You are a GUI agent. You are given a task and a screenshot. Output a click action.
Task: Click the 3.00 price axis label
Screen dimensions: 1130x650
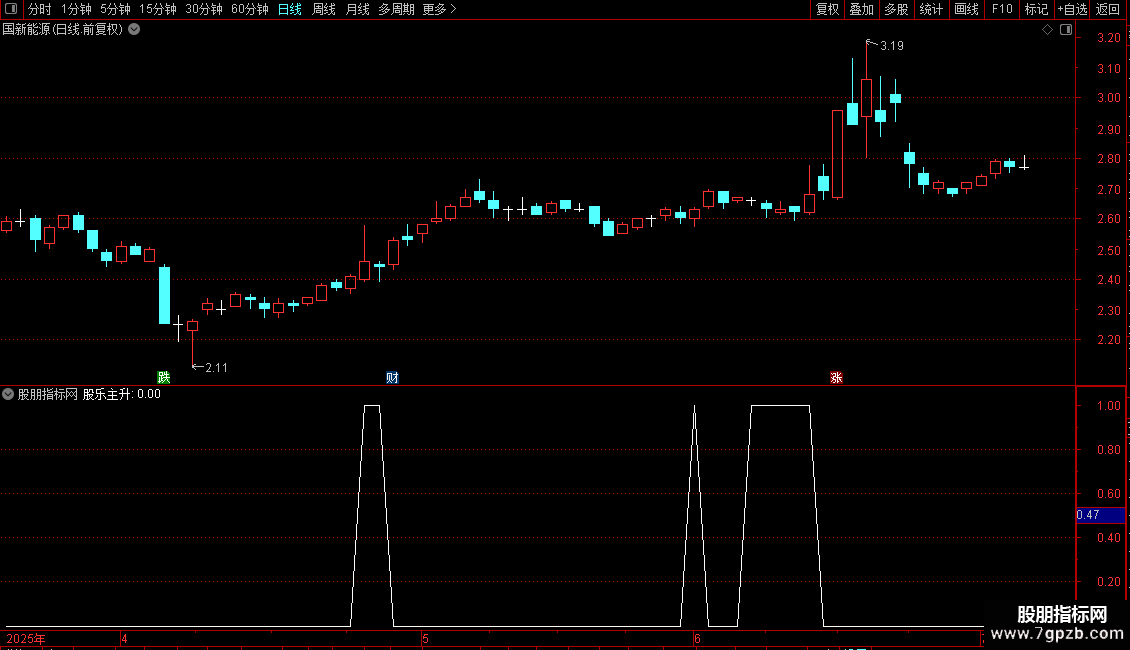(1108, 98)
